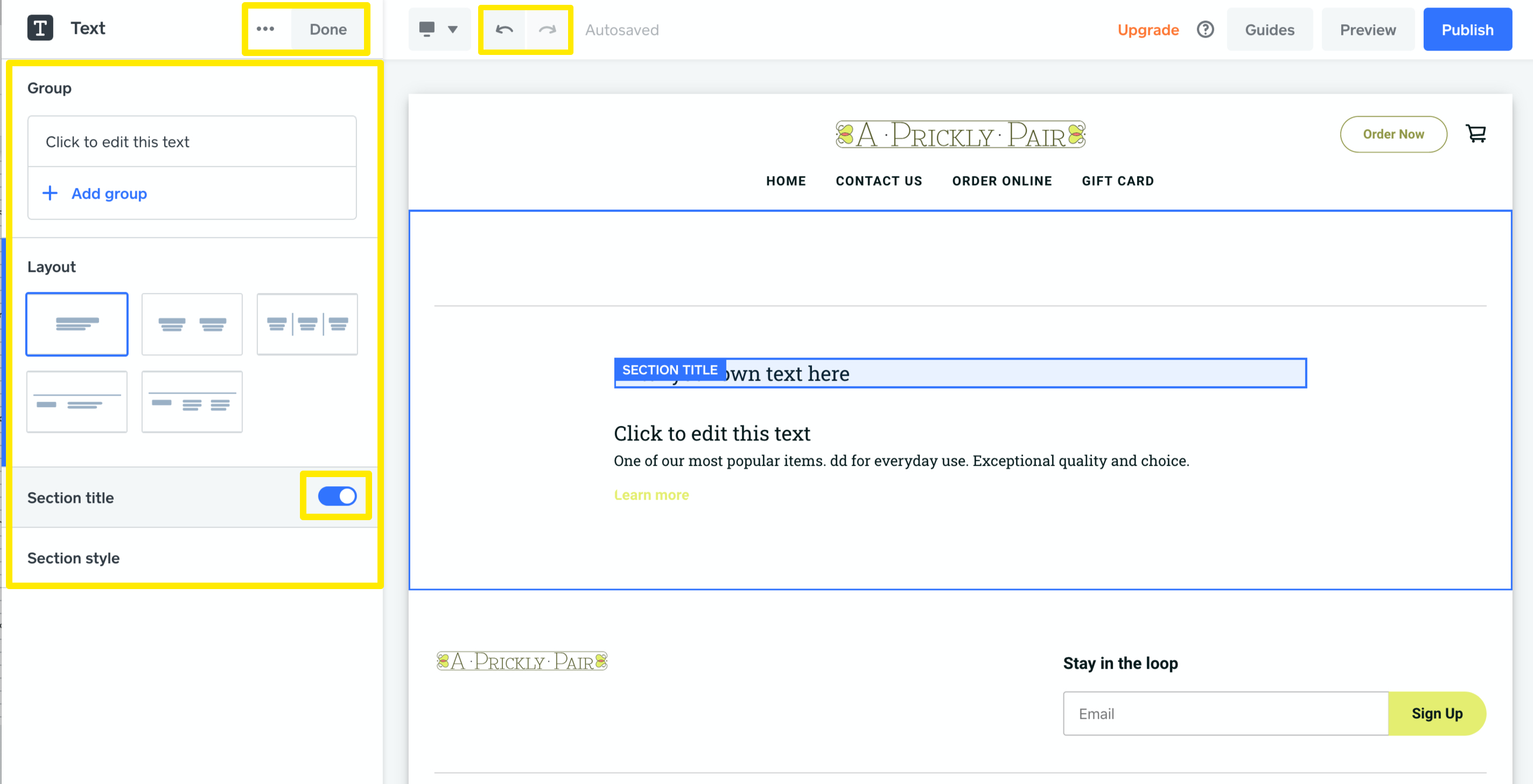Viewport: 1533px width, 784px height.
Task: Click the A Prickly Pair footer logo
Action: [522, 661]
